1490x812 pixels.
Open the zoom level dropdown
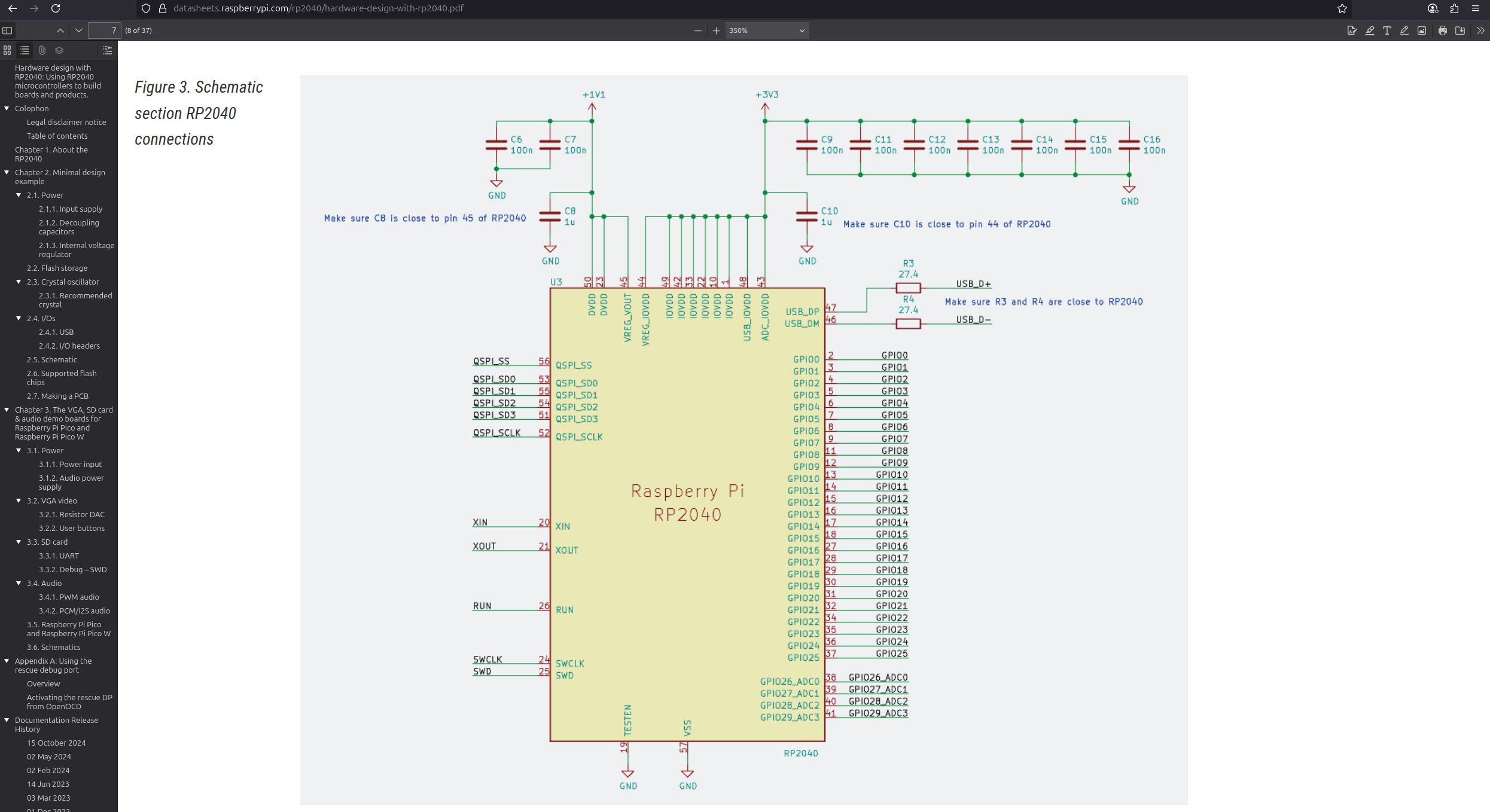(x=767, y=30)
